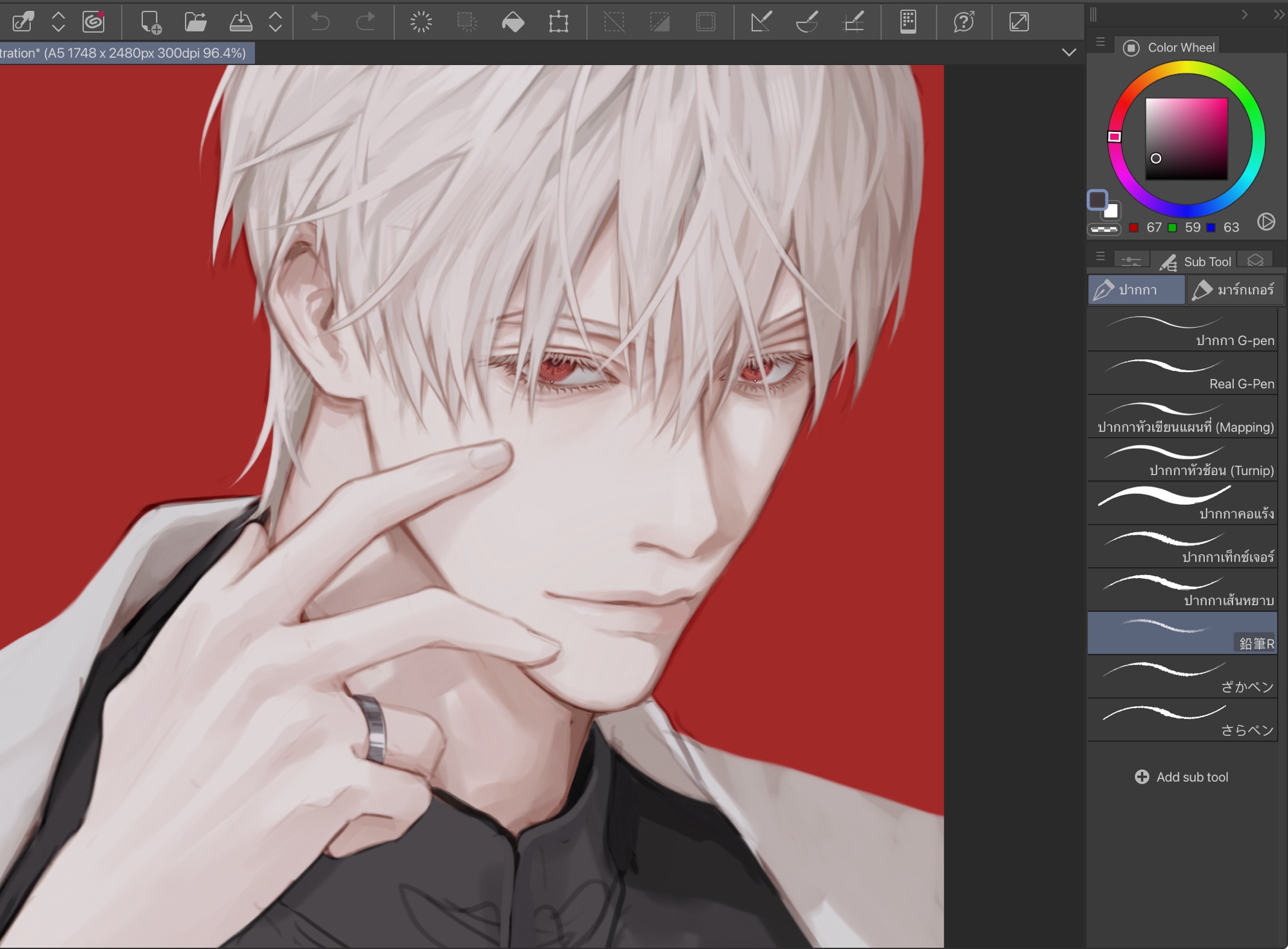The height and width of the screenshot is (949, 1288).
Task: Open the Clip Studio support help icon
Action: click(963, 22)
